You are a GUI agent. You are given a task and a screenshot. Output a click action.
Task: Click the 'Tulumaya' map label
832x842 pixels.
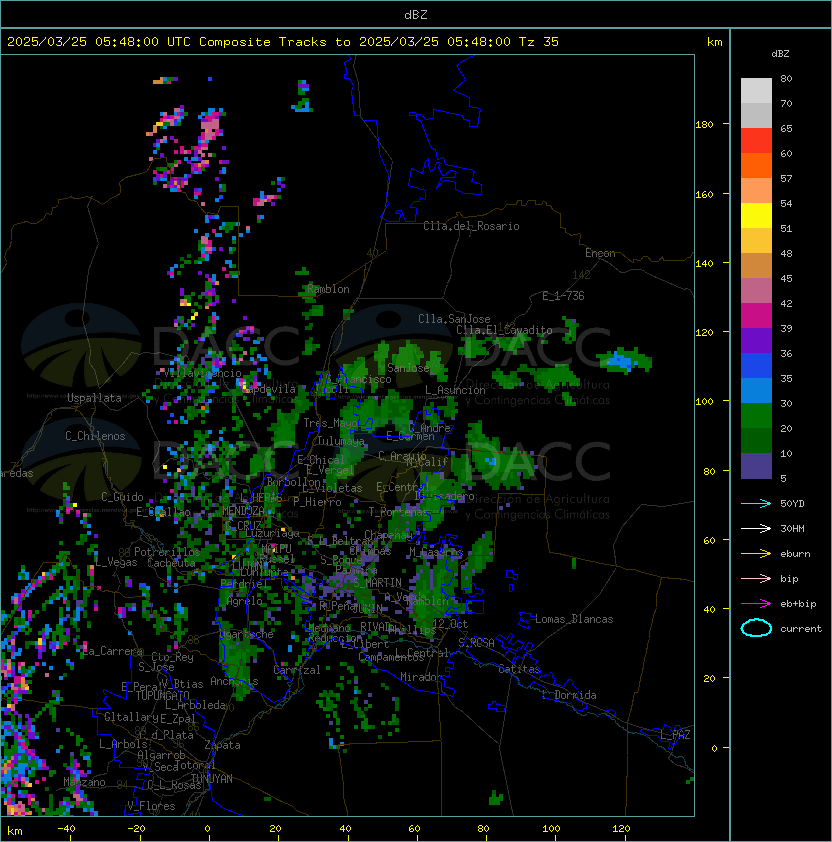tap(341, 441)
